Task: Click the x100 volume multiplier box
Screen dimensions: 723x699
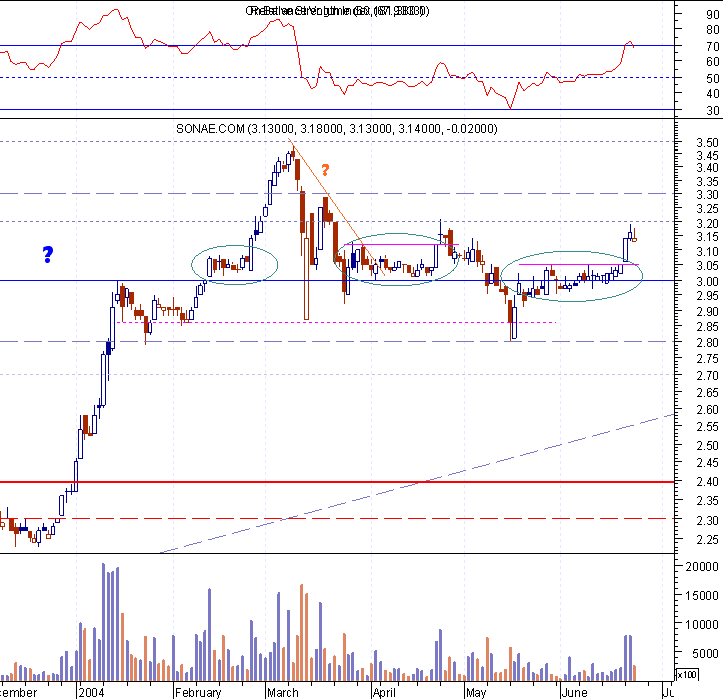Action: coord(687,675)
